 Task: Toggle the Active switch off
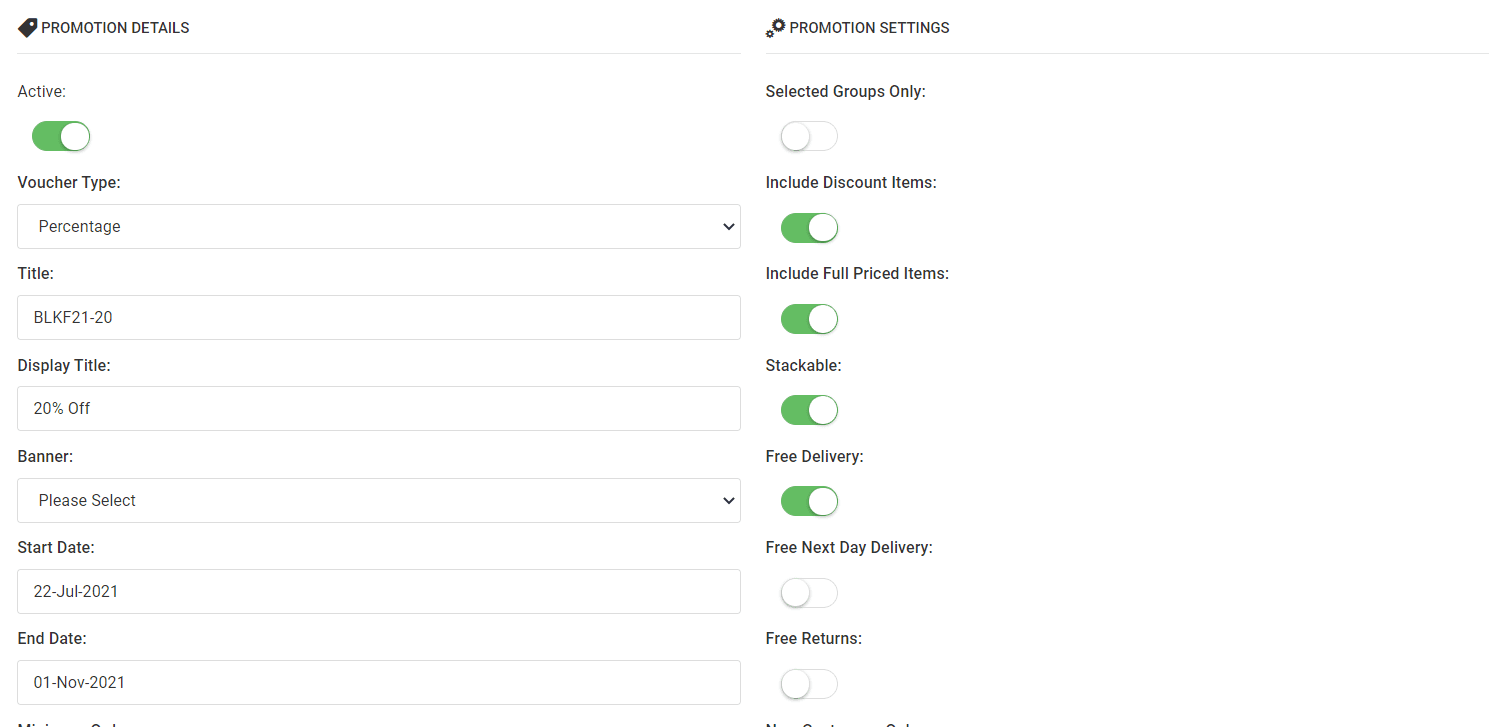61,136
